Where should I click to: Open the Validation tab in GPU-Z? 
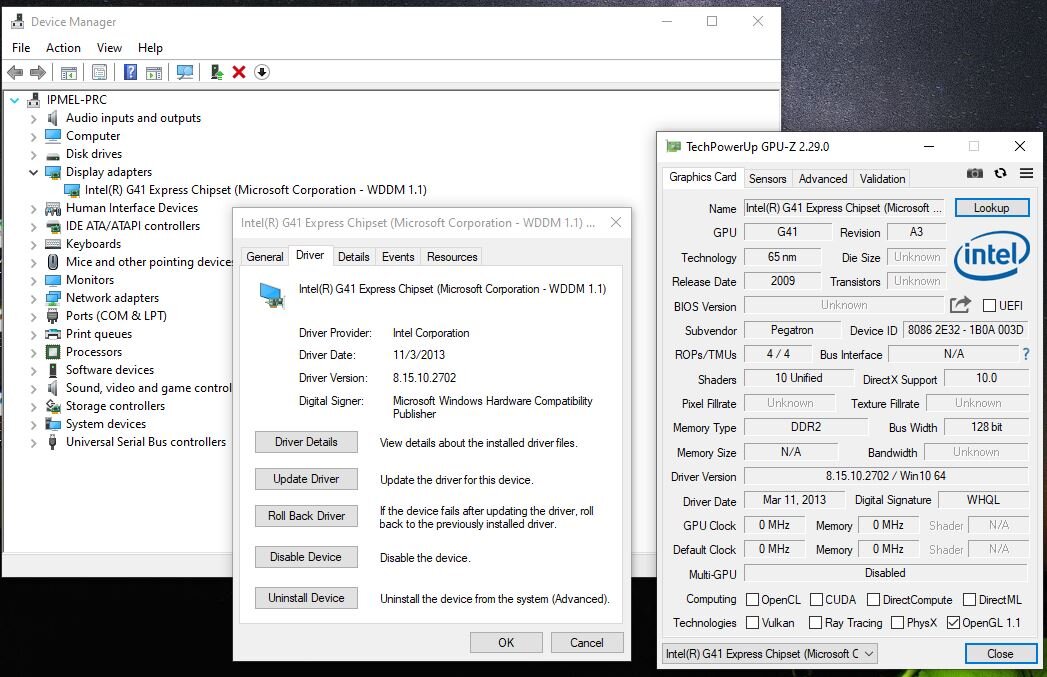pyautogui.click(x=882, y=178)
